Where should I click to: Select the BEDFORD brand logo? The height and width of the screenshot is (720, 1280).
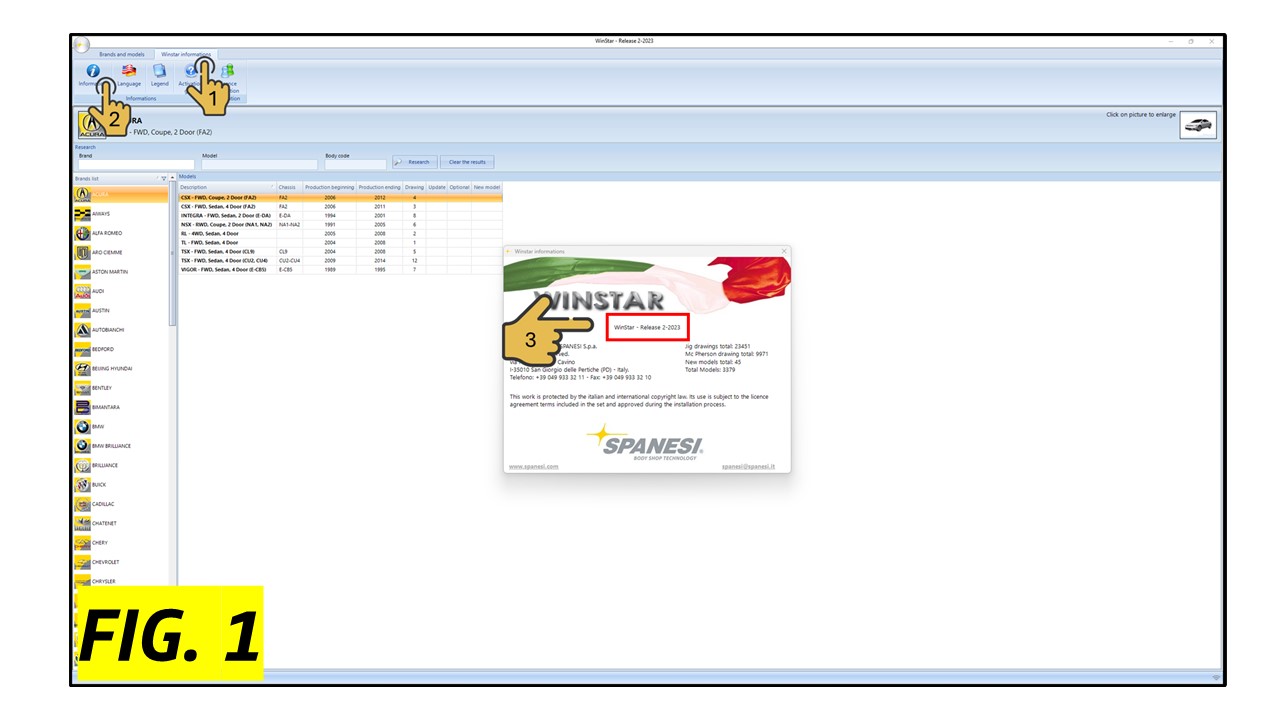[x=83, y=349]
